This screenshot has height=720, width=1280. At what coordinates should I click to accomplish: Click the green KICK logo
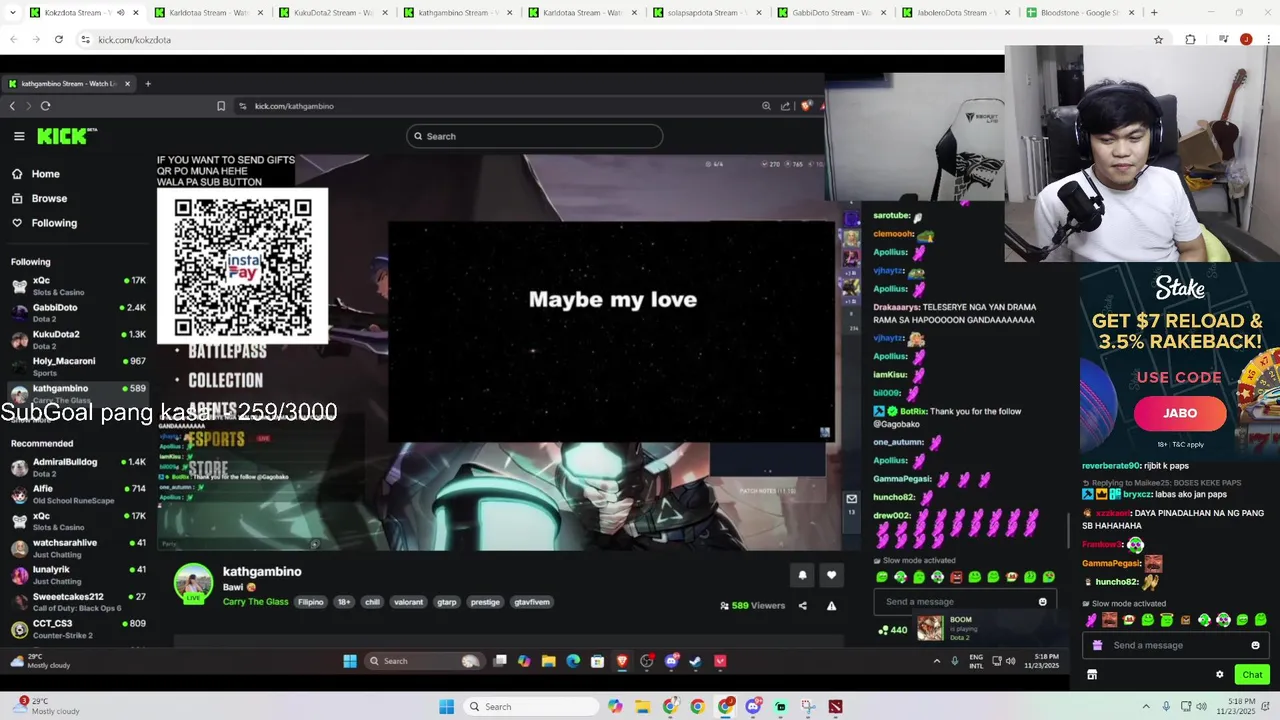click(67, 136)
